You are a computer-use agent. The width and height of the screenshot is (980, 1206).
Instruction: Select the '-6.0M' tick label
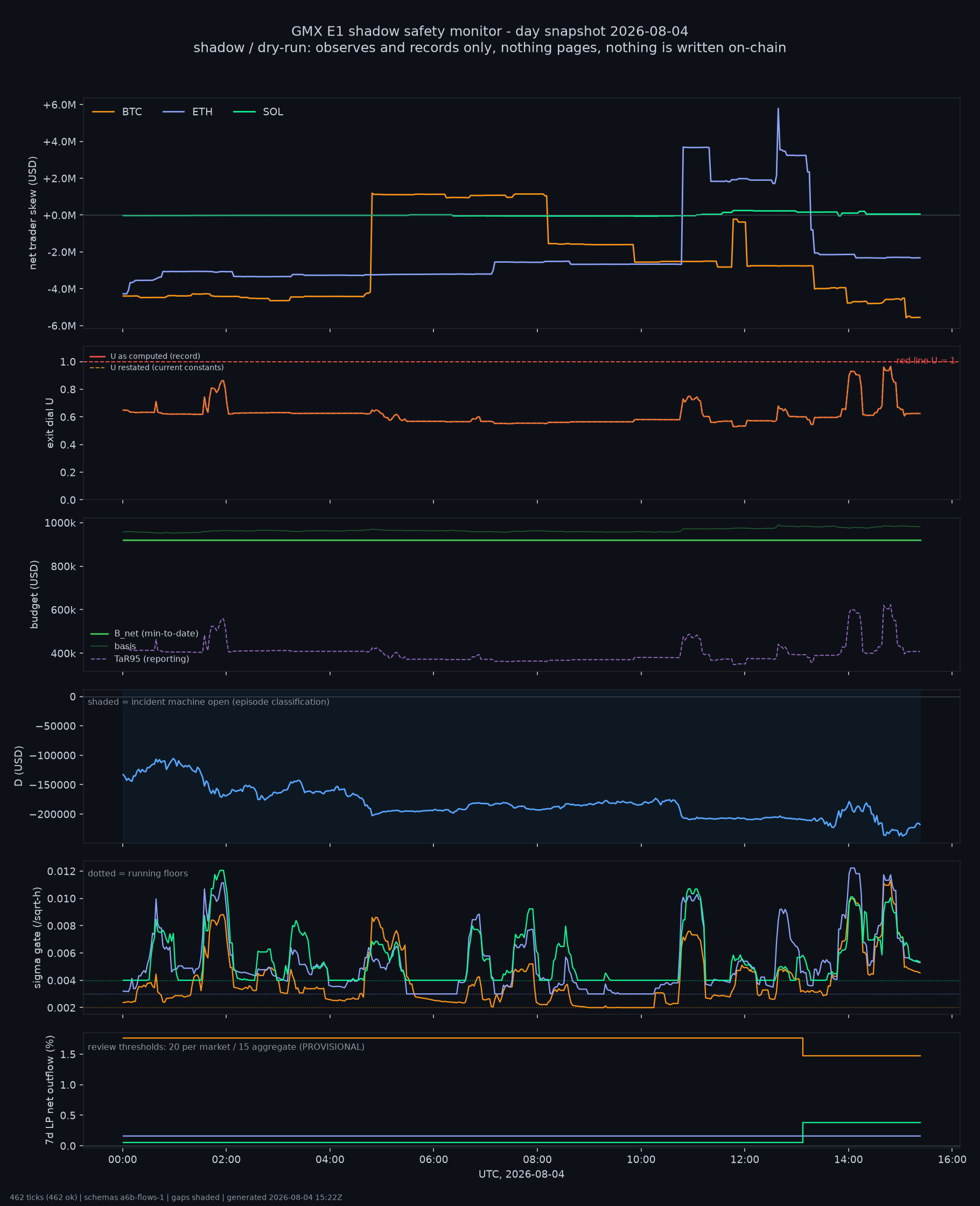pyautogui.click(x=60, y=326)
